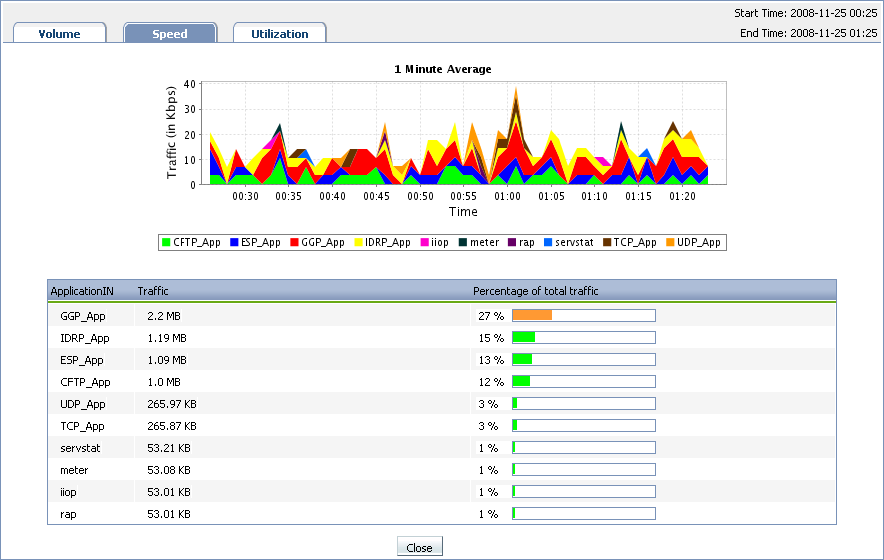Click the Traffic column header

153,291
